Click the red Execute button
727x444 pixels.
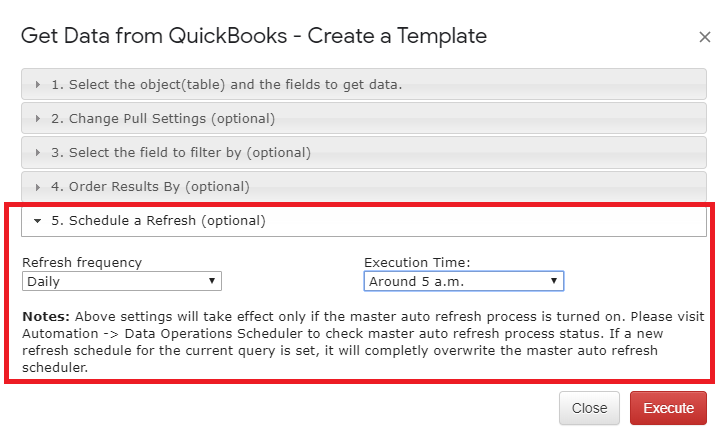point(668,408)
